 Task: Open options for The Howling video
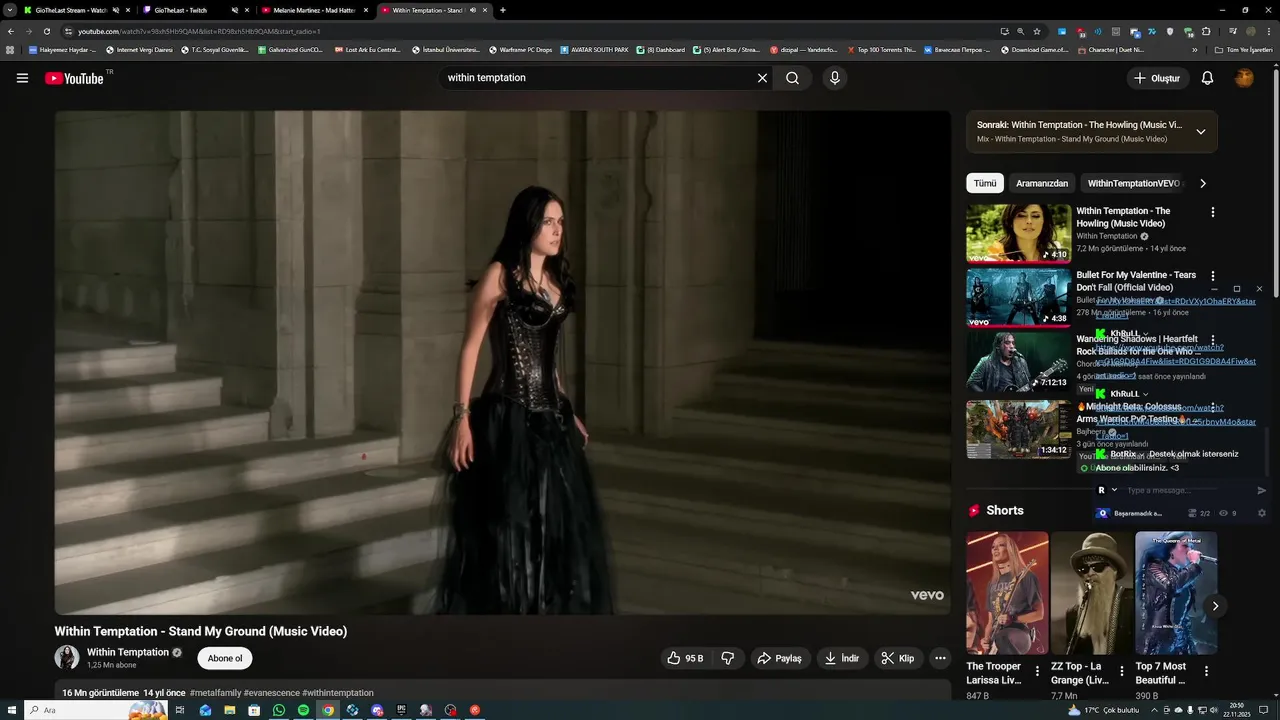point(1213,212)
